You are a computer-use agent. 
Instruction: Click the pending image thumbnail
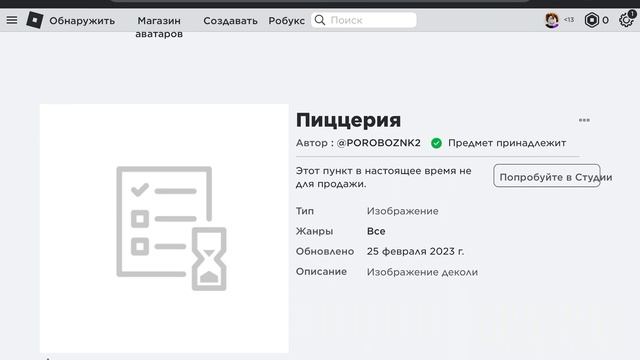coord(164,228)
